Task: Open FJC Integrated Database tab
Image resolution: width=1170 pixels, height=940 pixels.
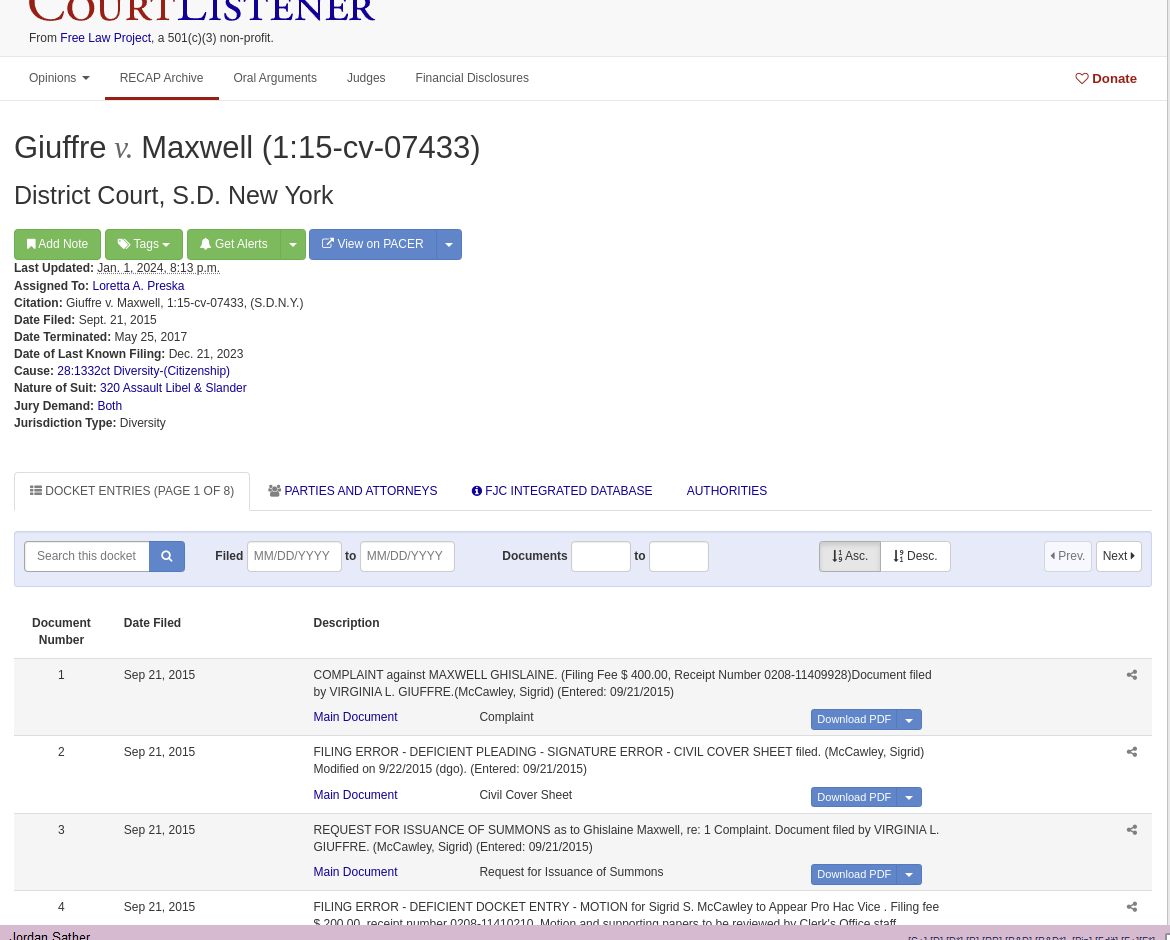Action: pos(562,491)
